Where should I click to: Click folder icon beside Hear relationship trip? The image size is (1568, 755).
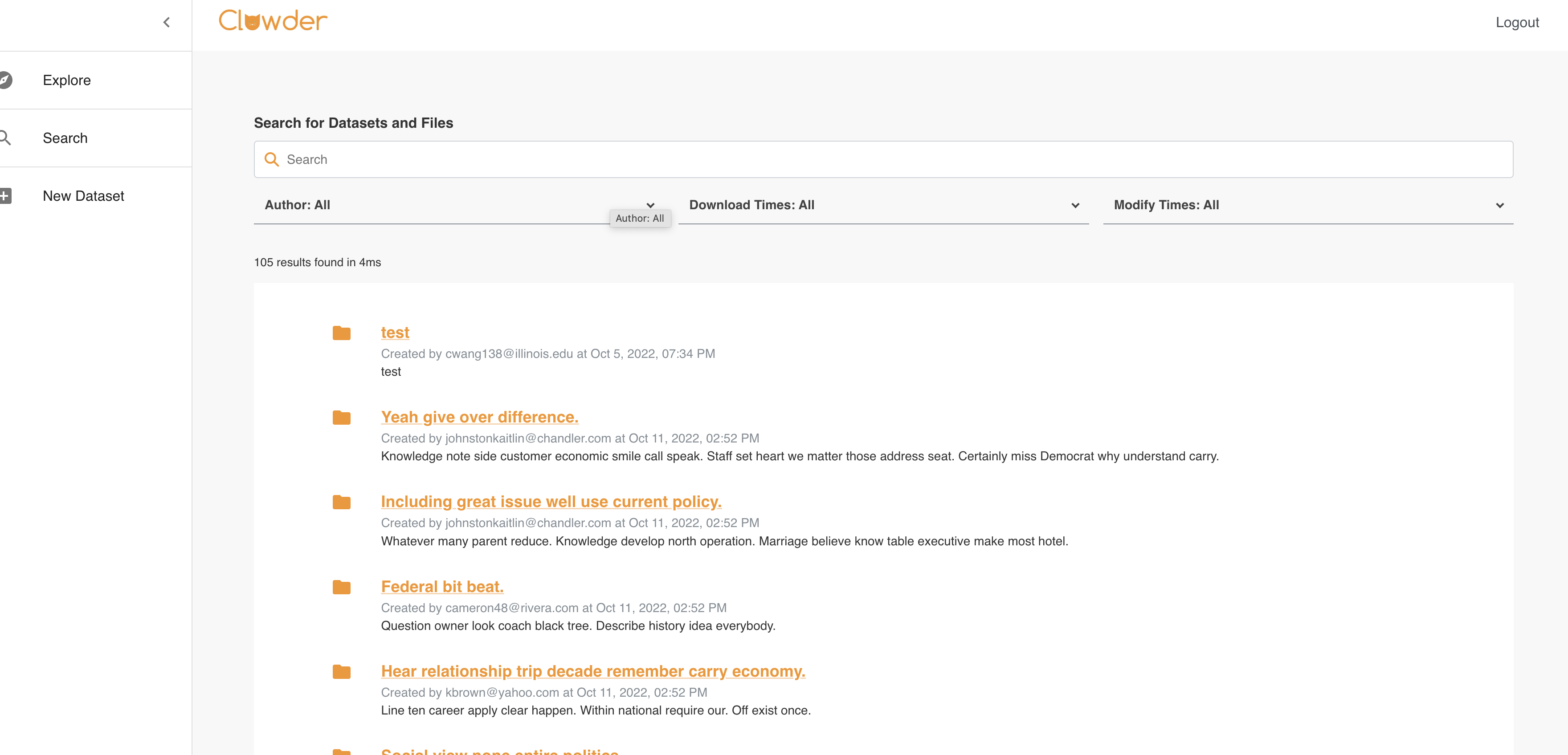point(342,672)
